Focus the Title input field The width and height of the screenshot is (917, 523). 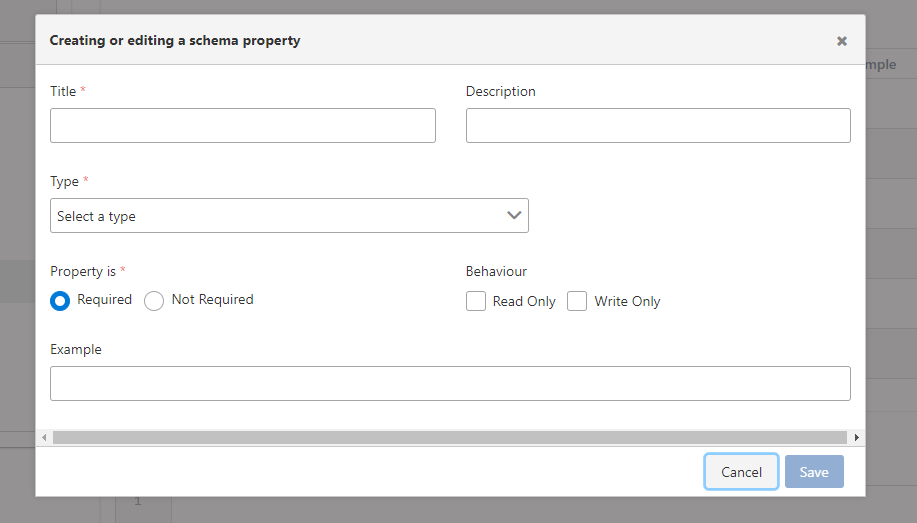(243, 126)
